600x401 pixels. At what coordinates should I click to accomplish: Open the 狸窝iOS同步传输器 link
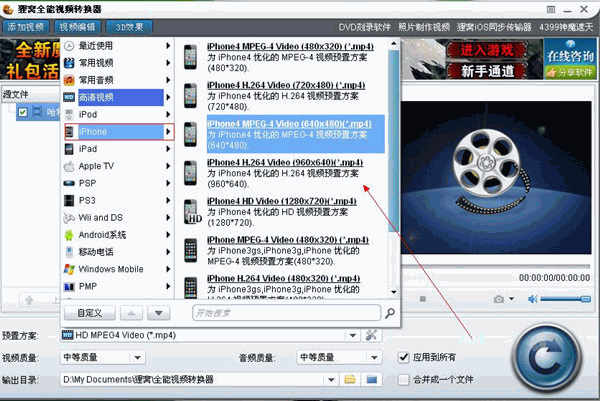coord(494,27)
